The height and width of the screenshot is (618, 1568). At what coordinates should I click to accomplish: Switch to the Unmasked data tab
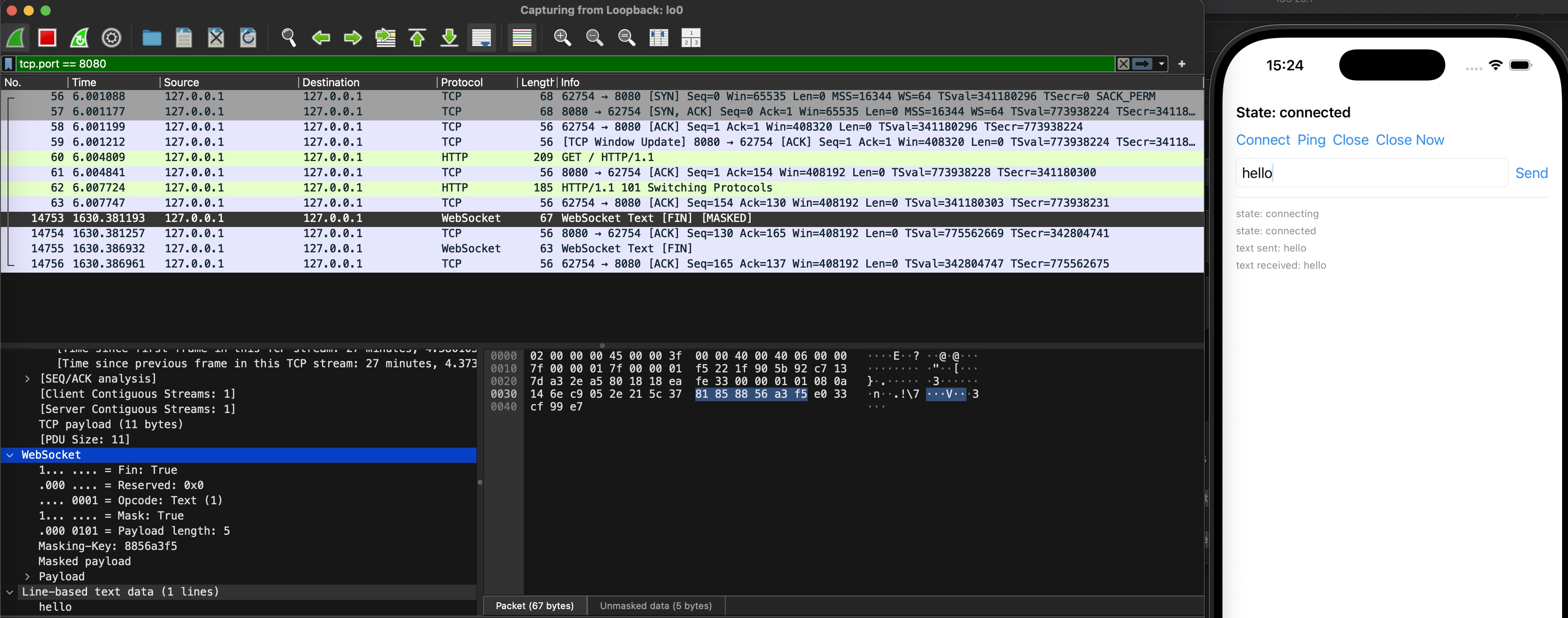tap(656, 605)
